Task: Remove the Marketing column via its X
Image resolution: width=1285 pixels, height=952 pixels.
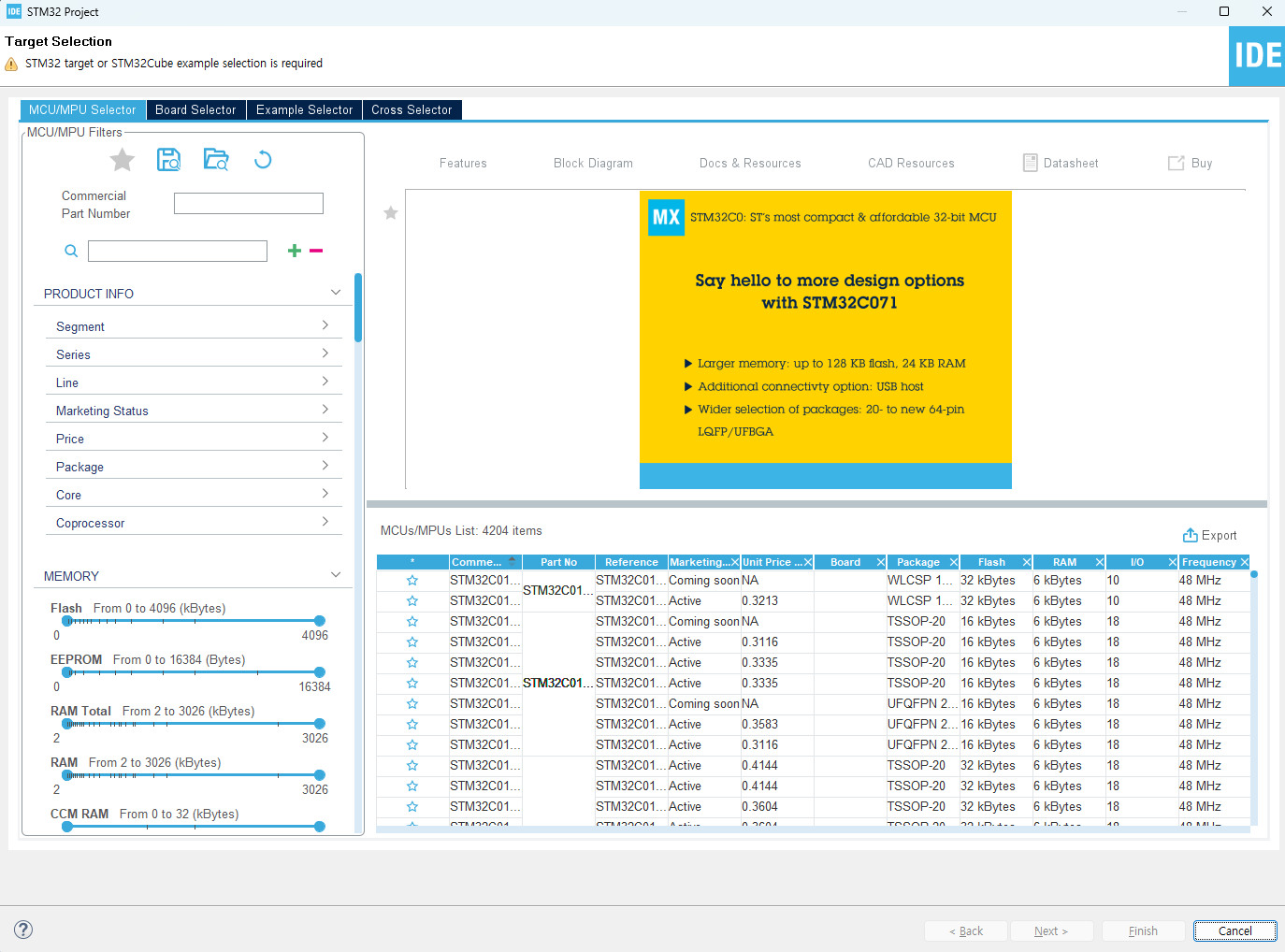Action: pyautogui.click(x=735, y=562)
